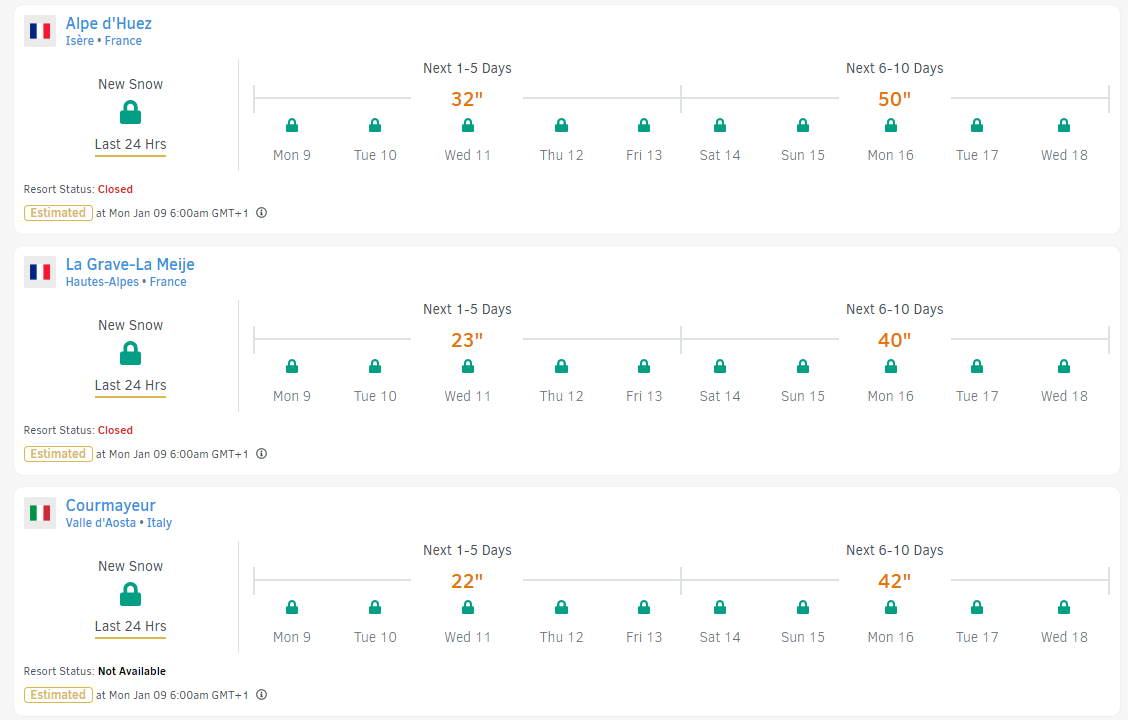Click info icon next to Courmayeur estimate time

click(x=261, y=695)
